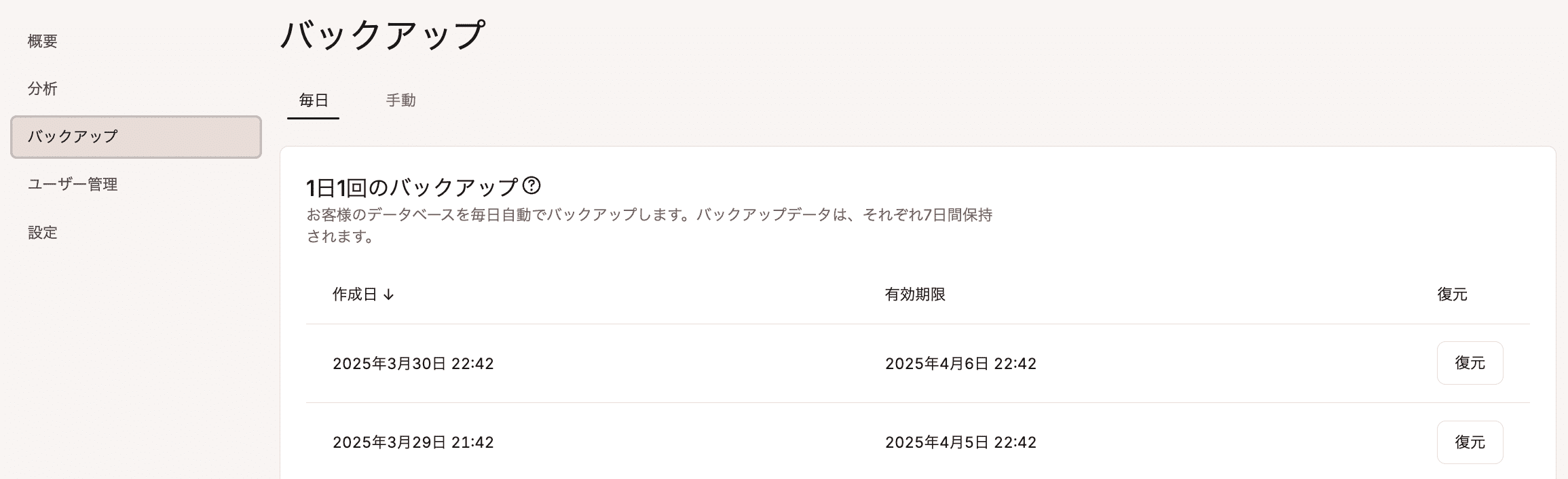Click the 復元 column header
Image resolution: width=1568 pixels, height=479 pixels.
pyautogui.click(x=1452, y=294)
